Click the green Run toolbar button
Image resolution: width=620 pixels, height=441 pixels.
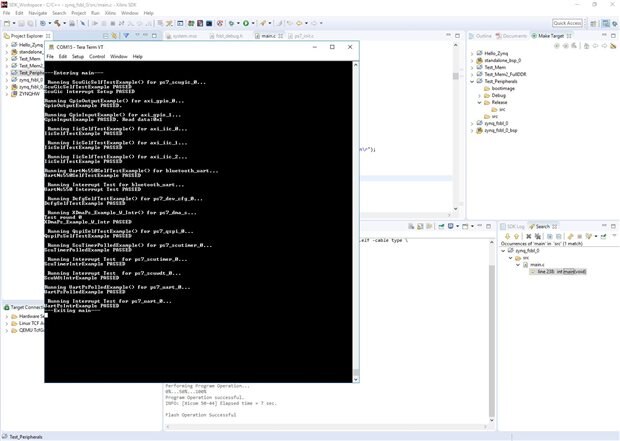tap(246, 23)
